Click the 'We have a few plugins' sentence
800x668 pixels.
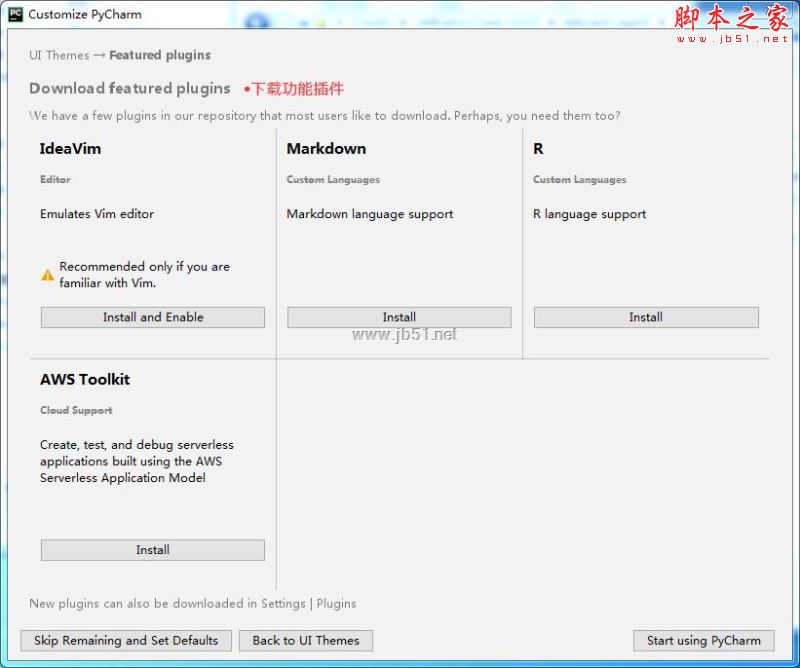pyautogui.click(x=324, y=116)
